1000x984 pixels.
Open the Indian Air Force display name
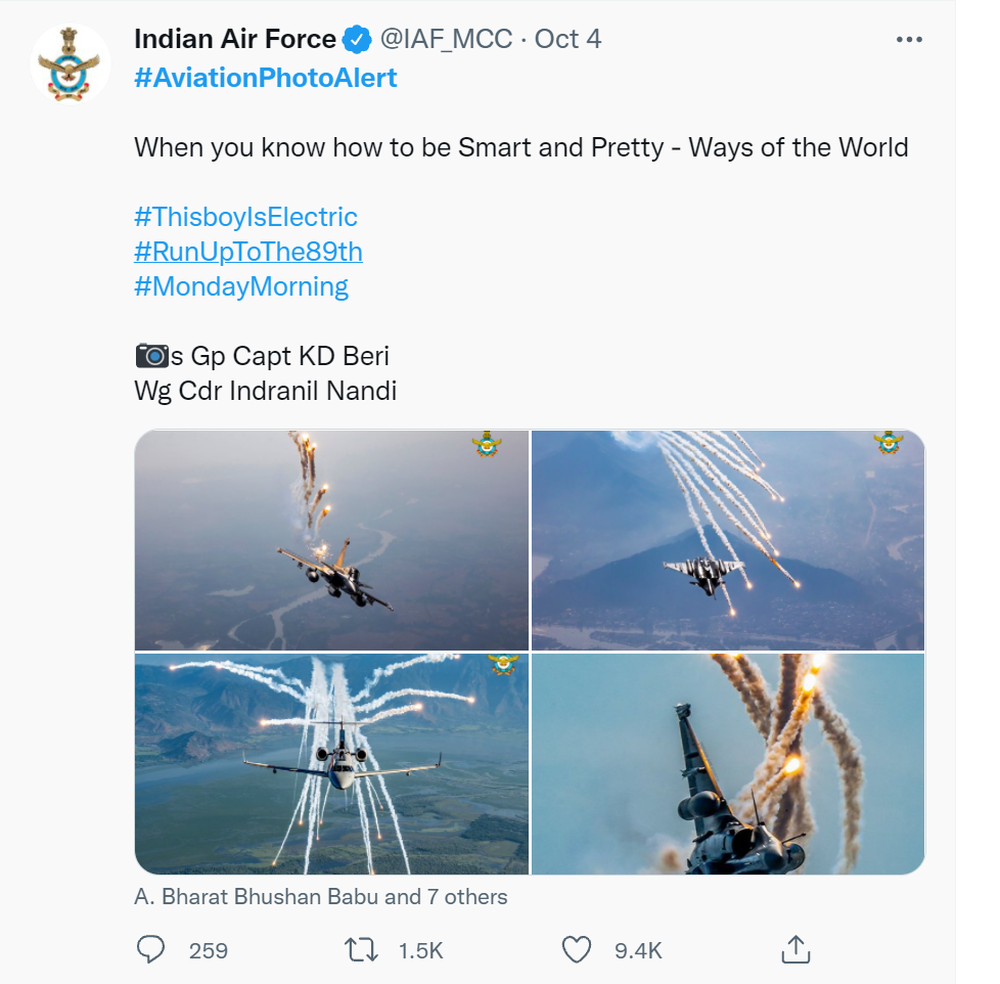point(235,40)
